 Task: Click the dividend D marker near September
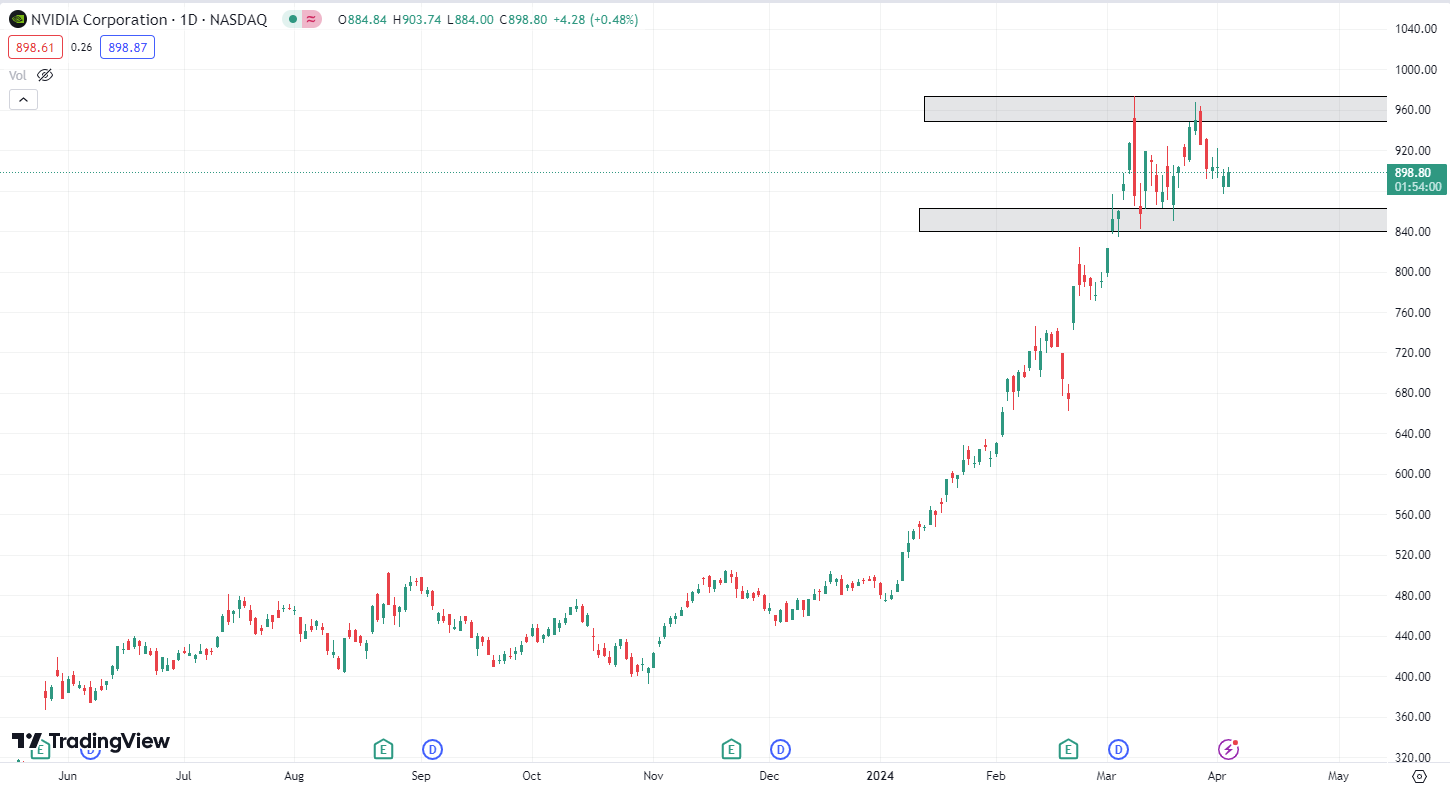tap(432, 749)
